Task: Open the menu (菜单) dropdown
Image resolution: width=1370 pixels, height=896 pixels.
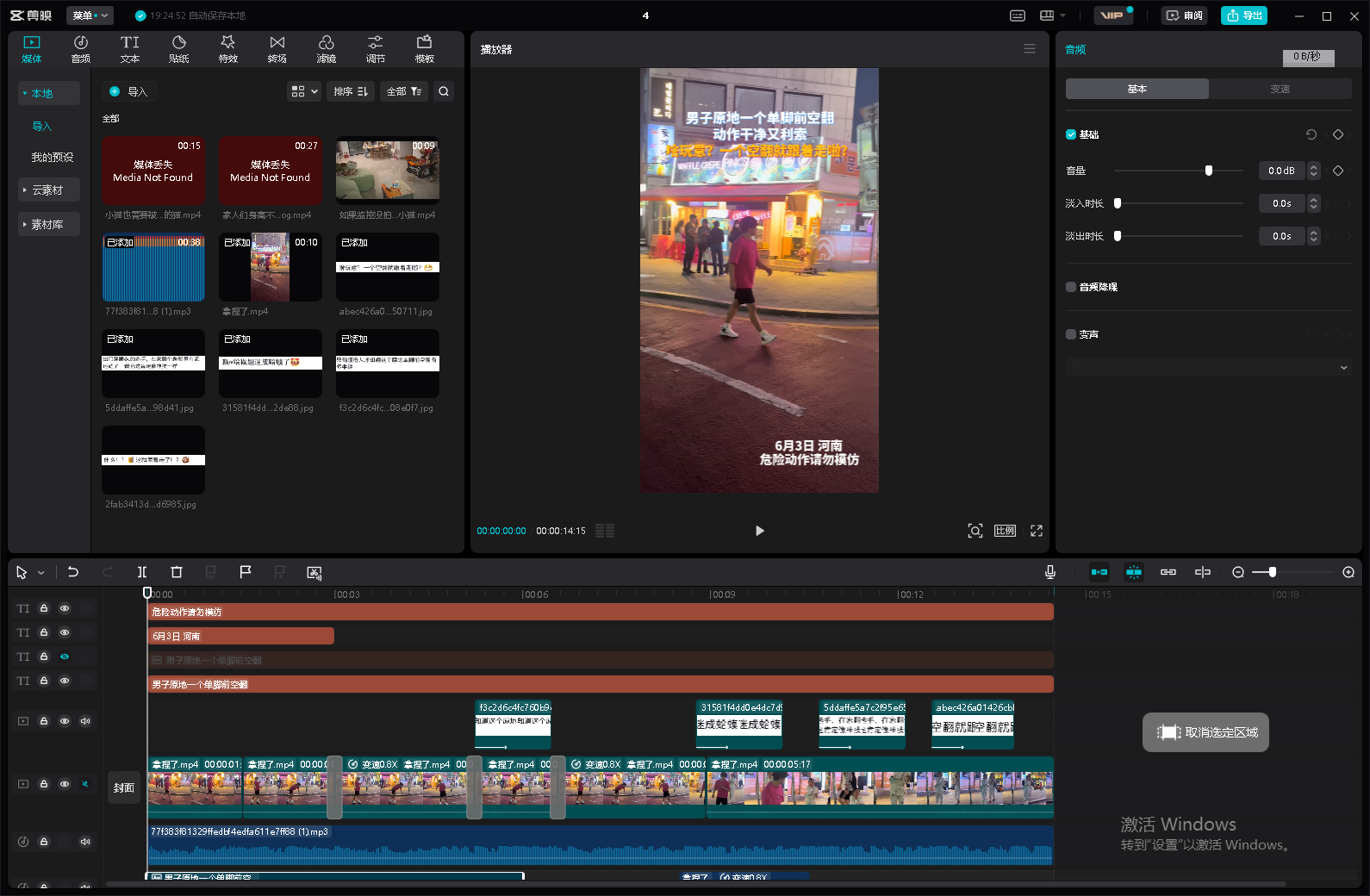Action: 90,16
